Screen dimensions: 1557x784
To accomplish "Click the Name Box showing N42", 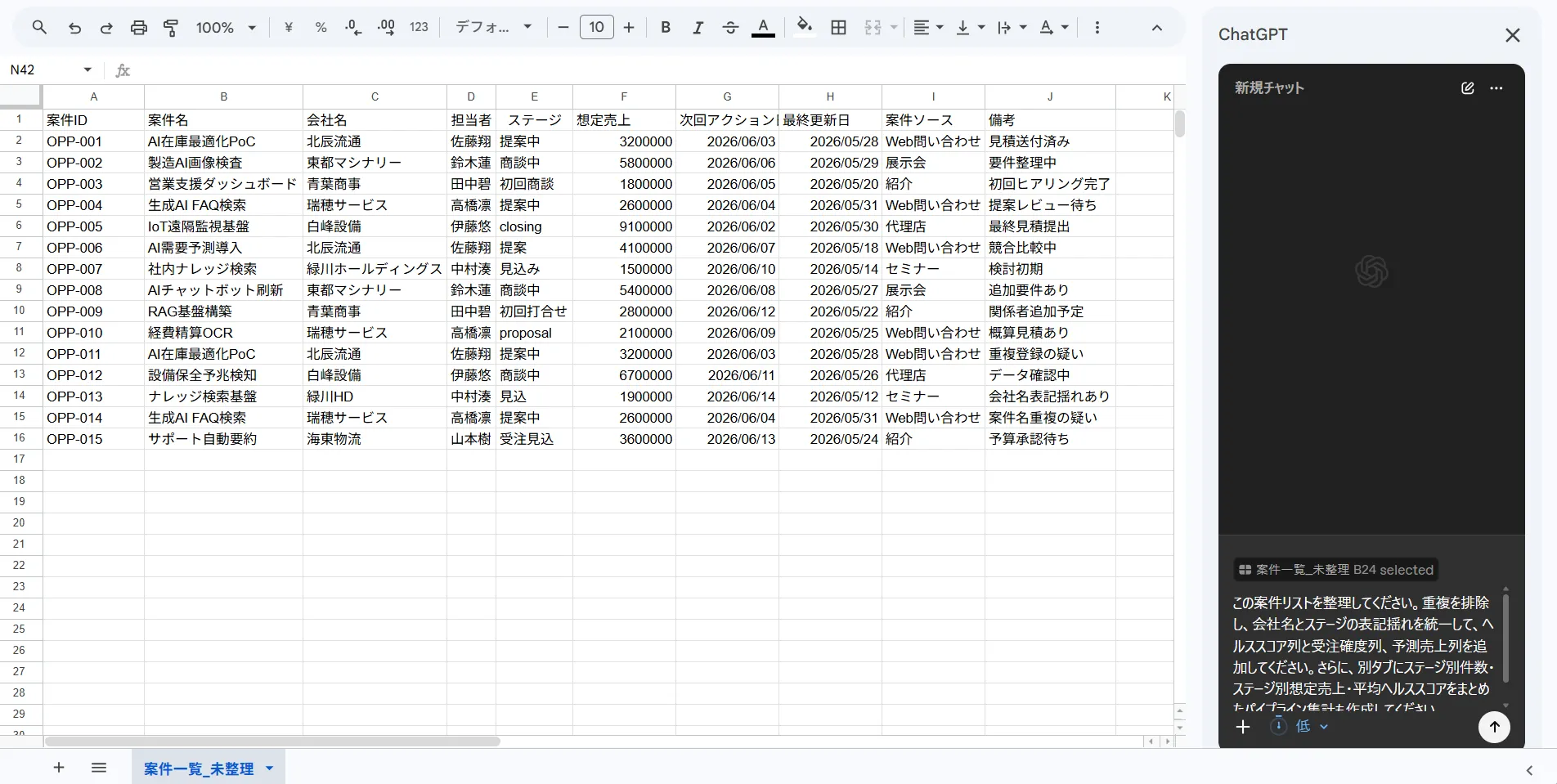I will tap(41, 70).
